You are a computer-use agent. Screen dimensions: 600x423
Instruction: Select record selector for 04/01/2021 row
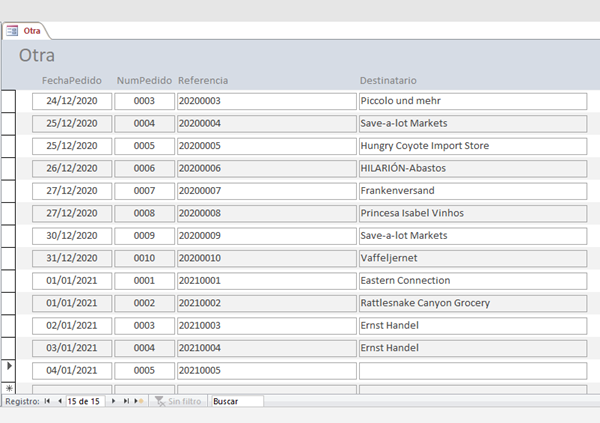8,371
